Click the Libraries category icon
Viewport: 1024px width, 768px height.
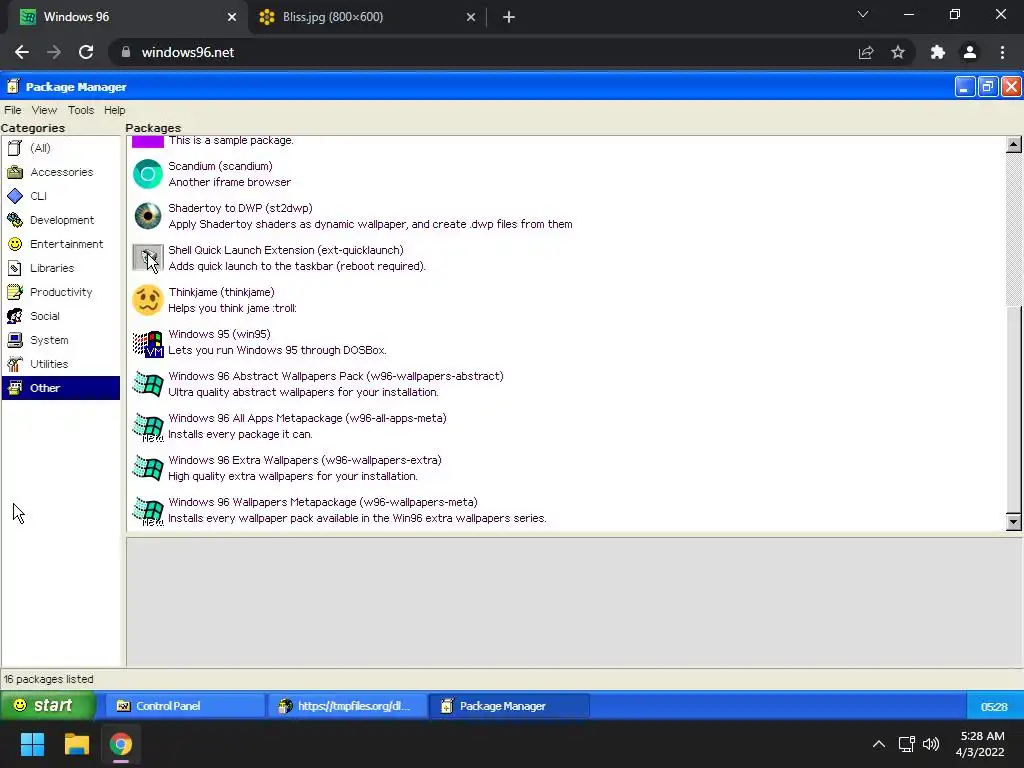[x=14, y=268]
